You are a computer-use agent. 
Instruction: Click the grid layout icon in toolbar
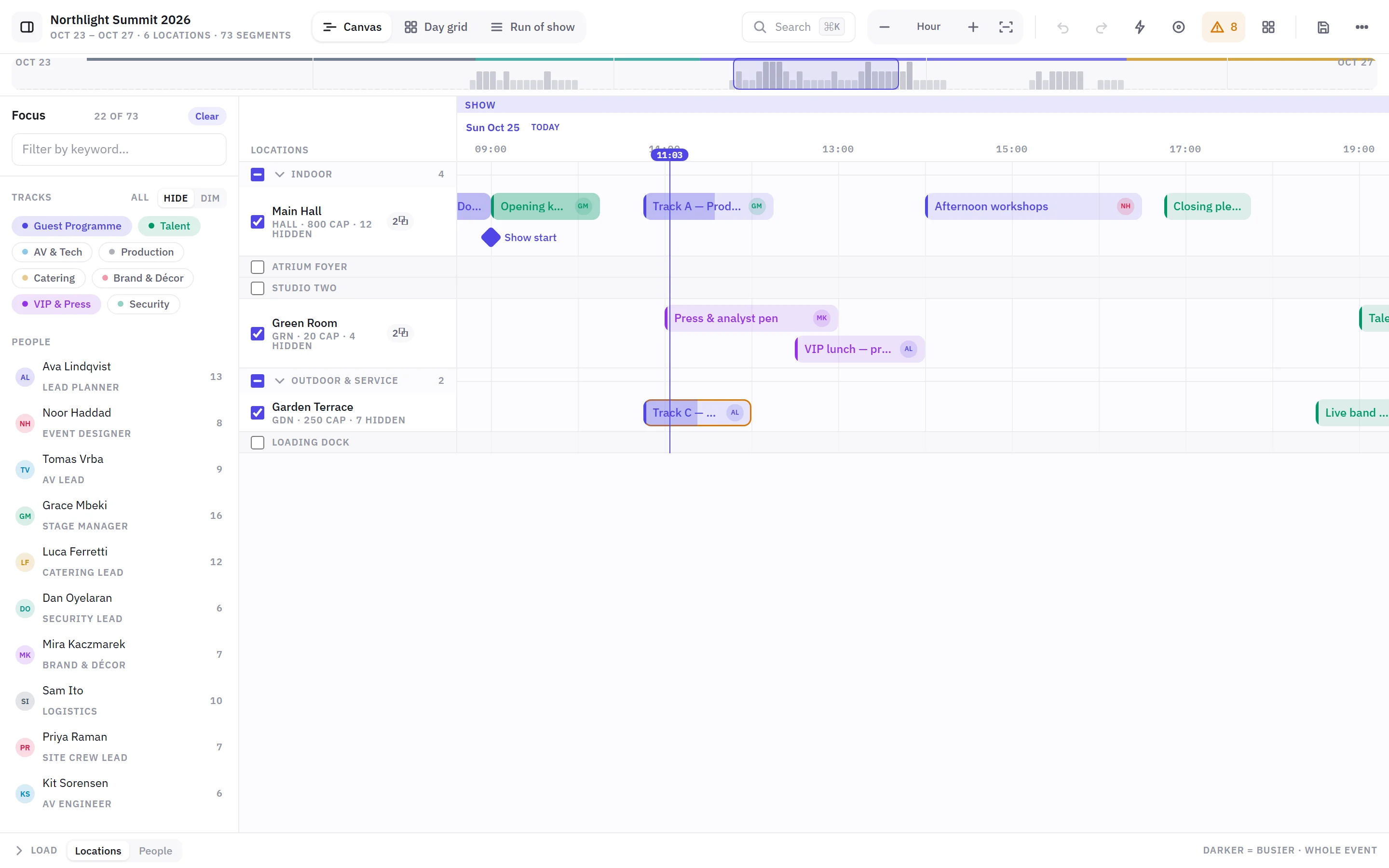click(x=1268, y=27)
